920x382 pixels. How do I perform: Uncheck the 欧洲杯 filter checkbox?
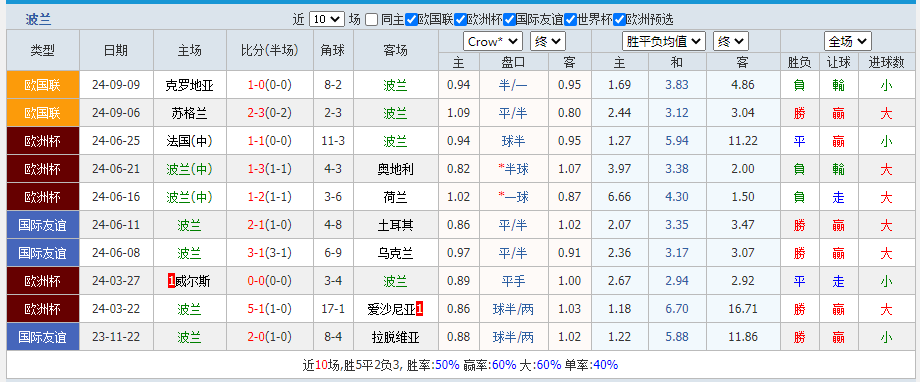point(461,19)
